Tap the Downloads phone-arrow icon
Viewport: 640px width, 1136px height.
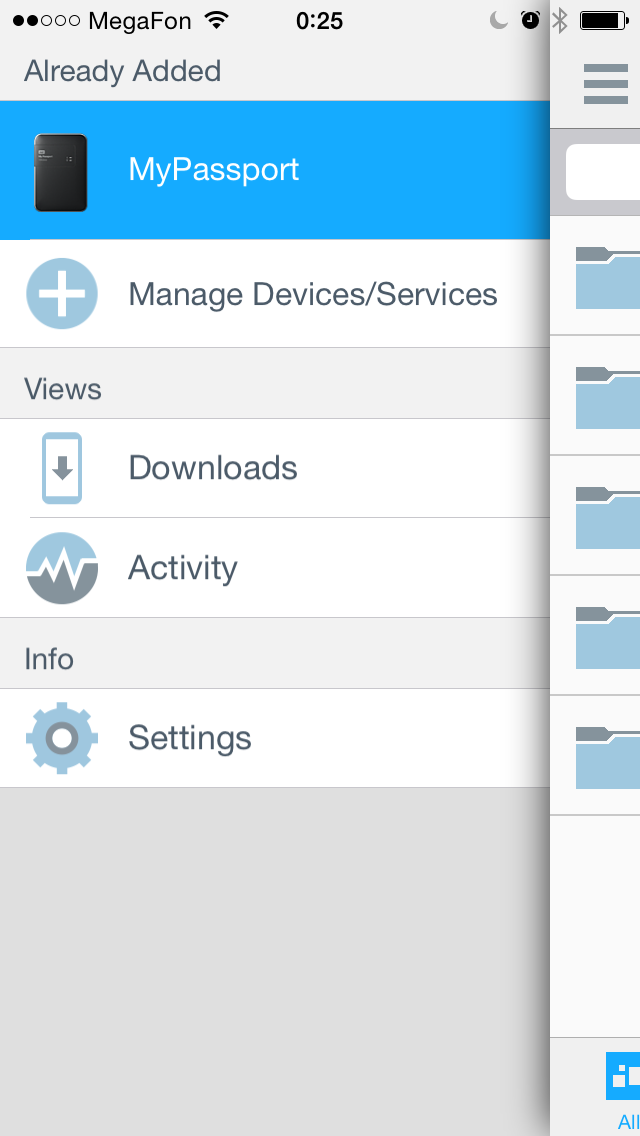(x=62, y=468)
